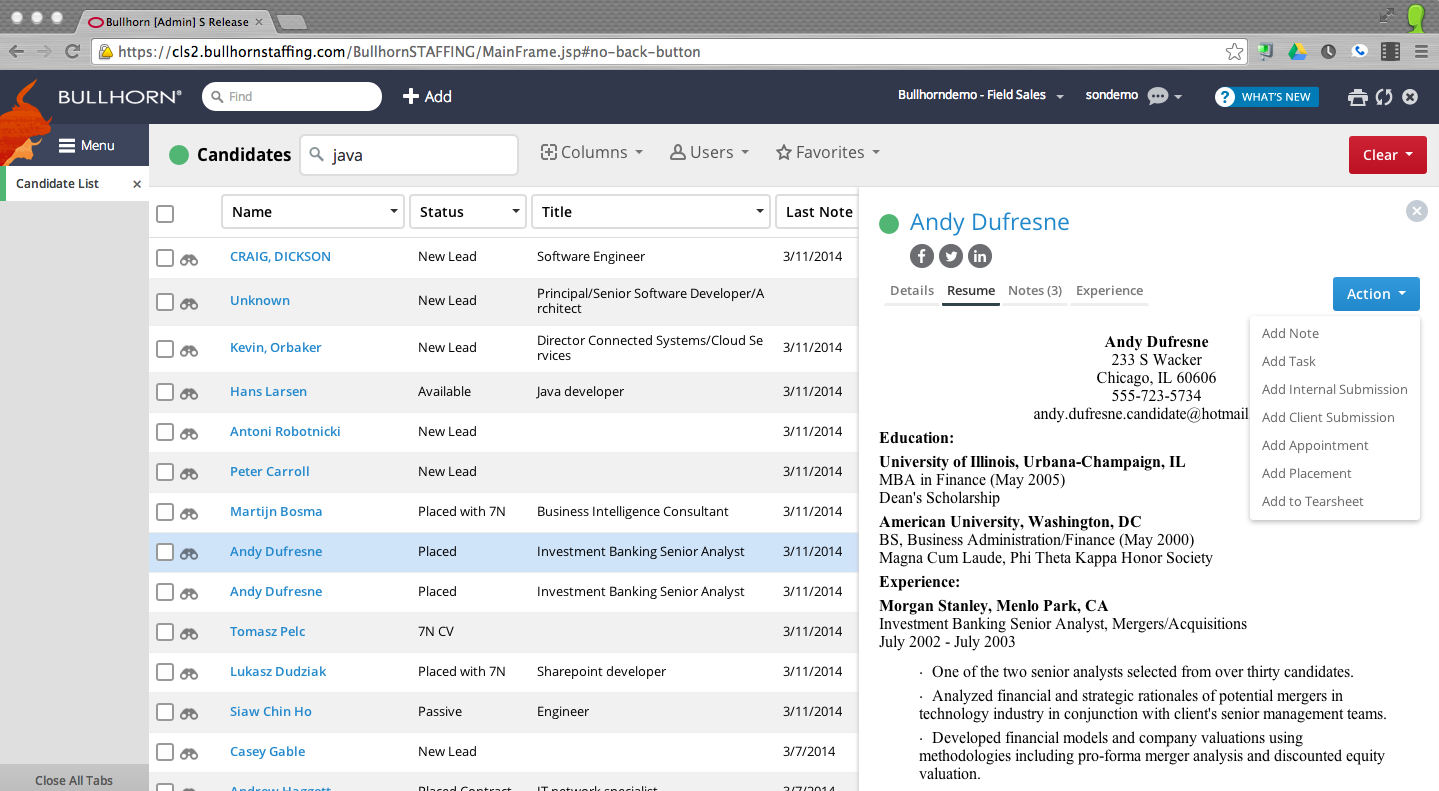Open the Users dropdown
The height and width of the screenshot is (791, 1439).
click(x=709, y=152)
